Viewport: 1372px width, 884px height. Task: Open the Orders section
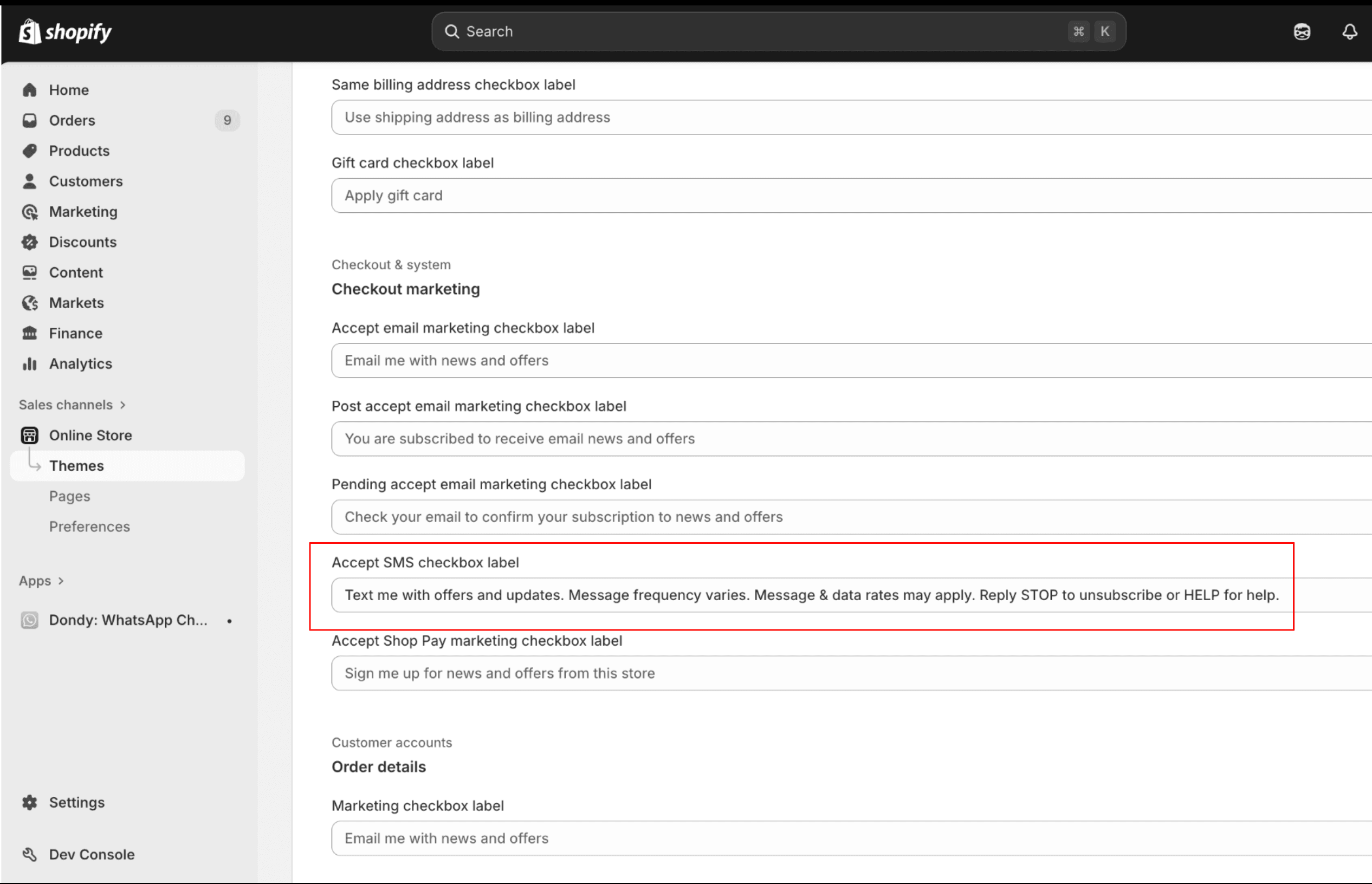72,120
